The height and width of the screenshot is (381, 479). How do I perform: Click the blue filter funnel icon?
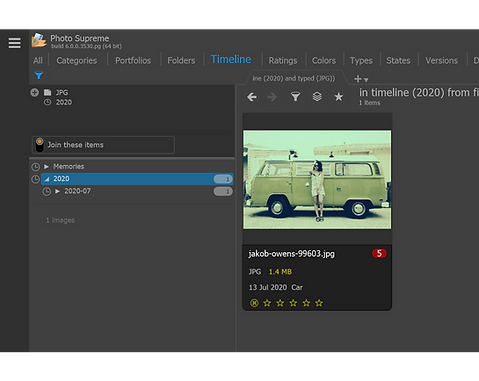coord(39,75)
